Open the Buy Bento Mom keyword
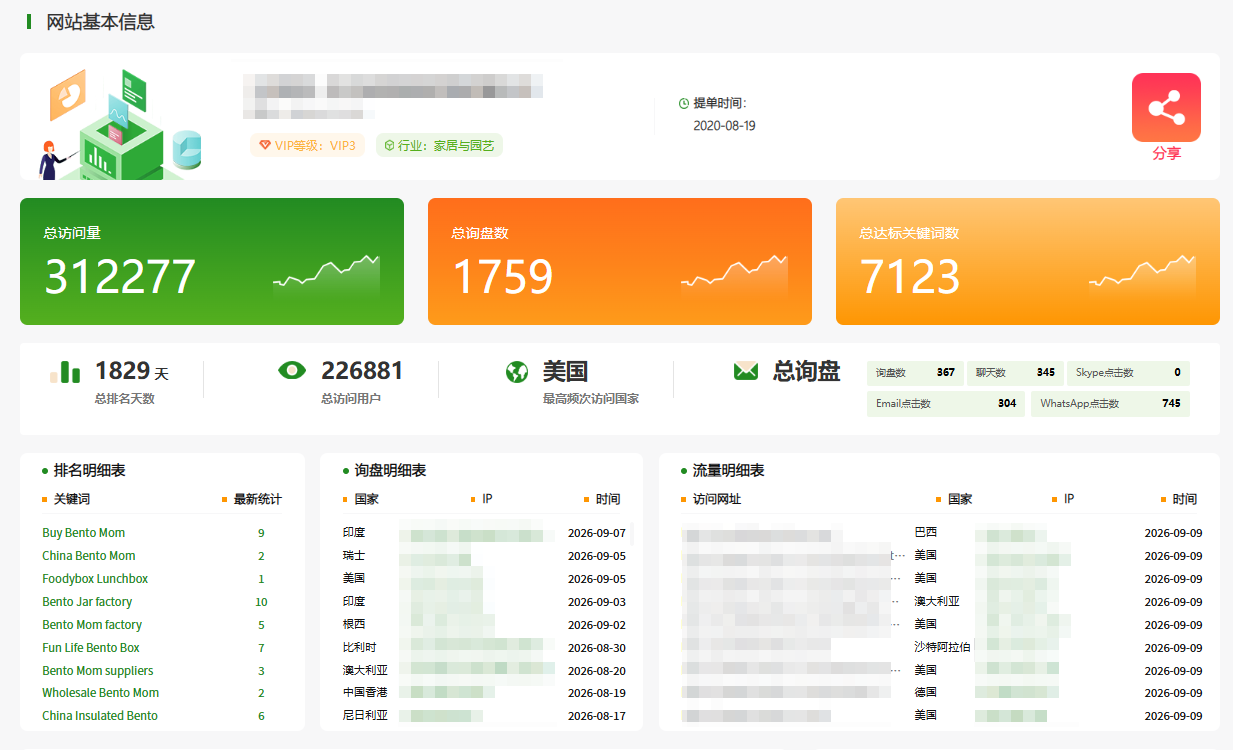Viewport: 1233px width, 750px height. click(84, 533)
